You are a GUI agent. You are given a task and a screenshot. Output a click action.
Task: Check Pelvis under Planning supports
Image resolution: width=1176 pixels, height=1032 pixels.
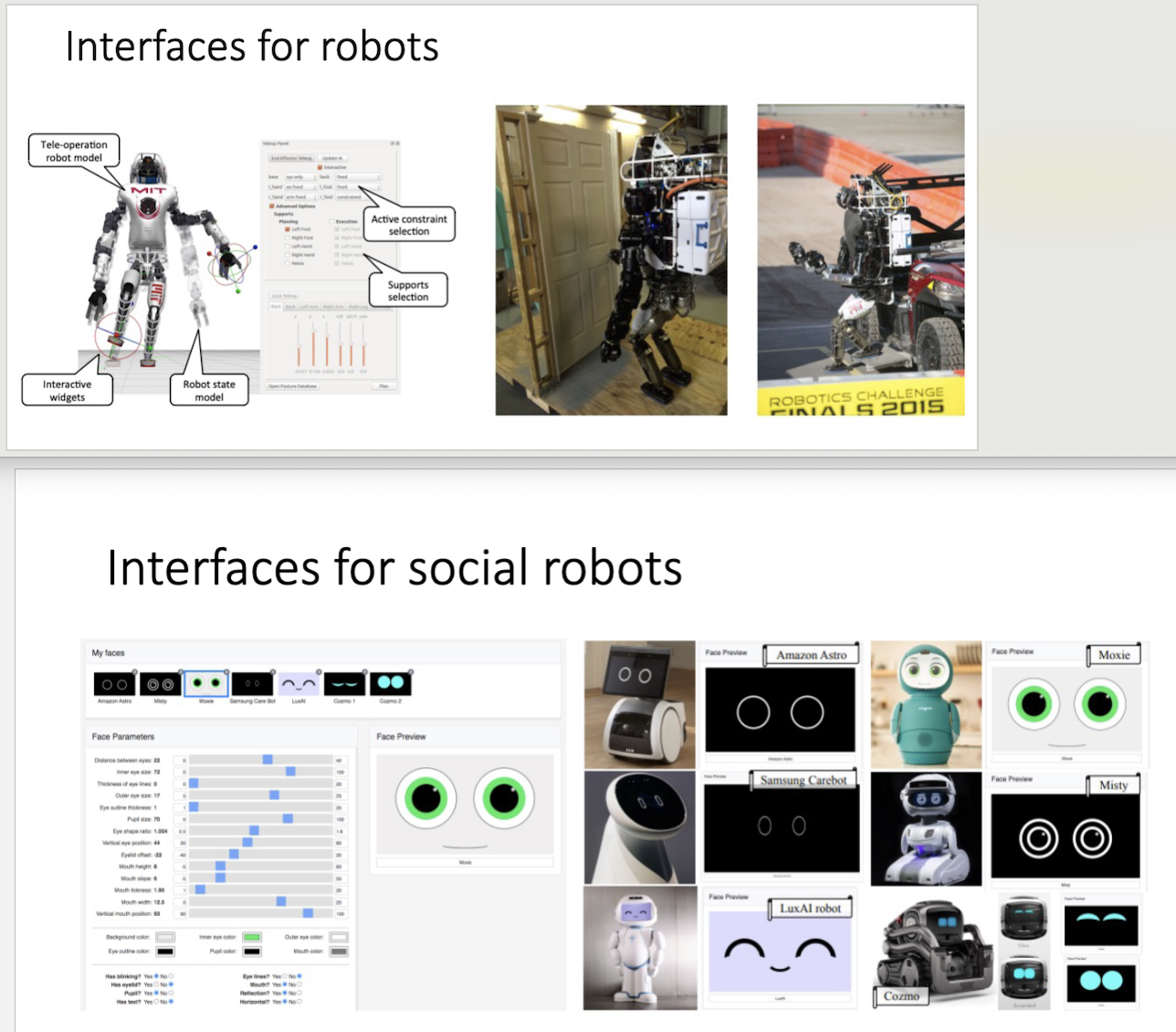[x=288, y=263]
